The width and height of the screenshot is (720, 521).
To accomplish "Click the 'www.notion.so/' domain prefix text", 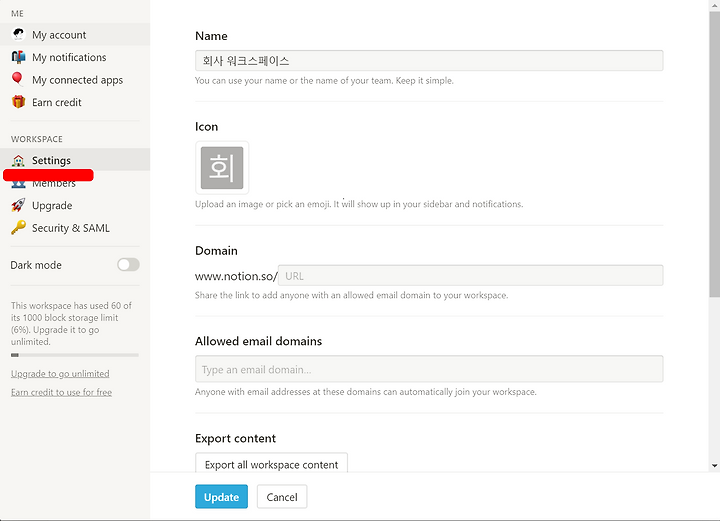I will [x=236, y=276].
